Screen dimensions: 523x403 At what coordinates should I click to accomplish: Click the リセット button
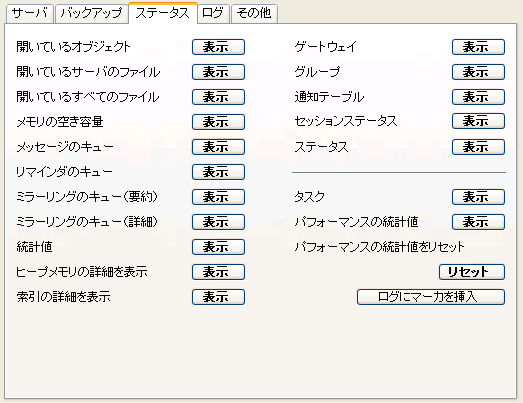(472, 272)
